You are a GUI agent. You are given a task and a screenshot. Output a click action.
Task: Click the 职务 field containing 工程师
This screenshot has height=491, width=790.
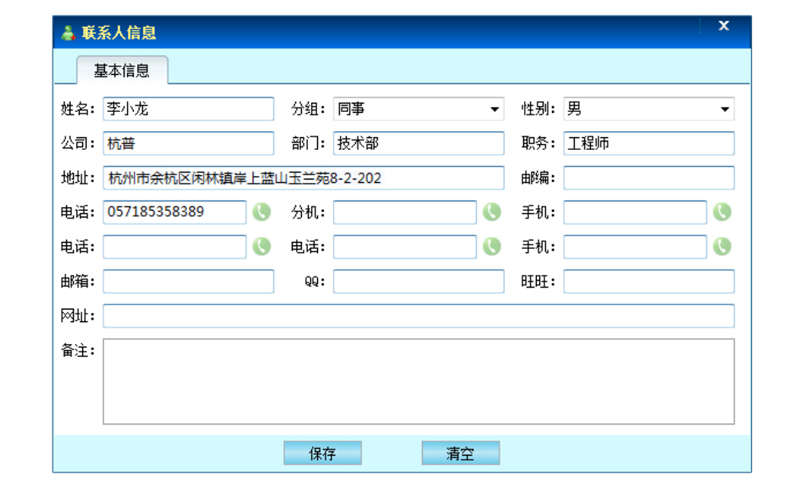648,143
